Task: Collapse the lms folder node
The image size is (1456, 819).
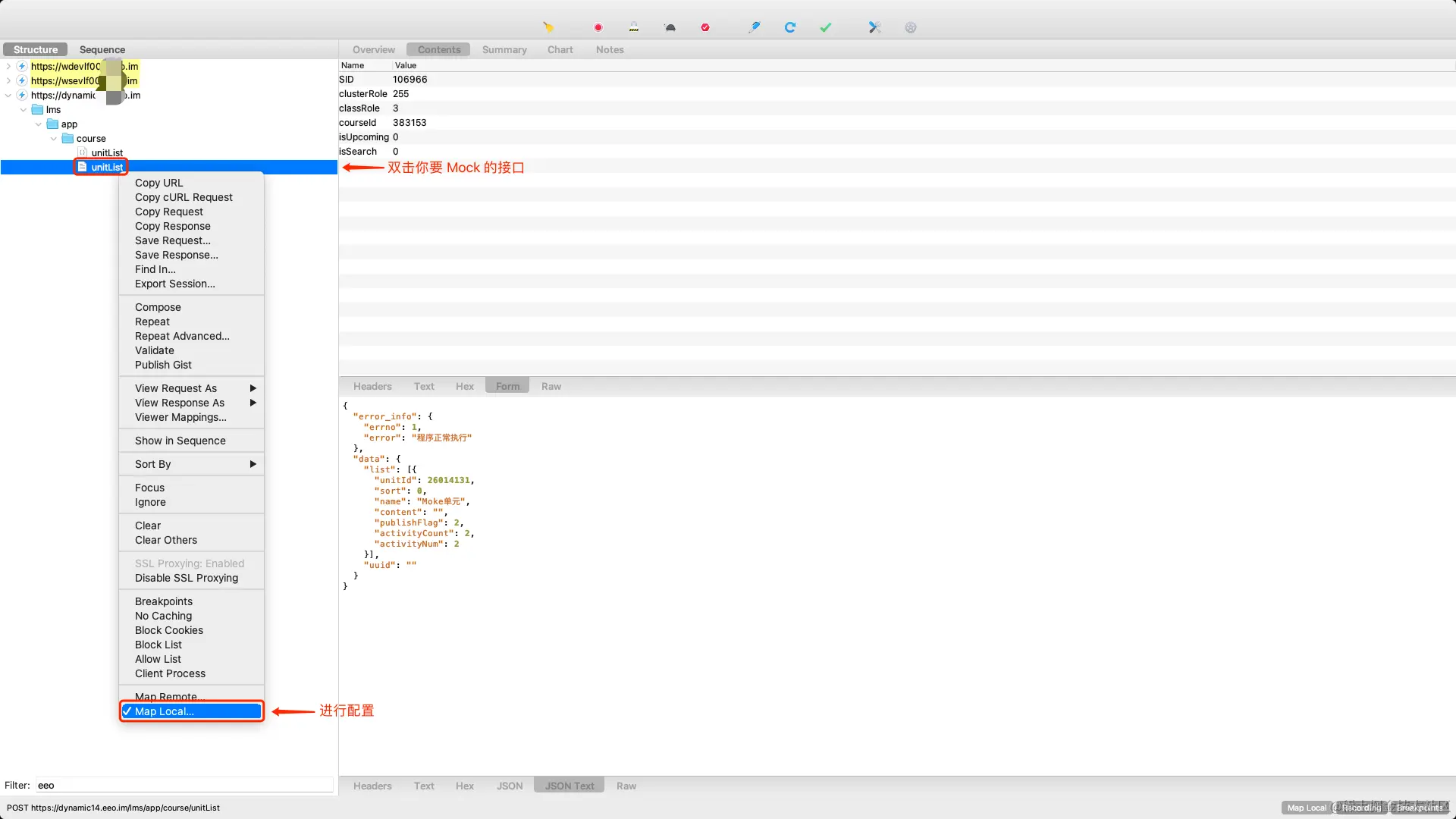Action: (24, 110)
